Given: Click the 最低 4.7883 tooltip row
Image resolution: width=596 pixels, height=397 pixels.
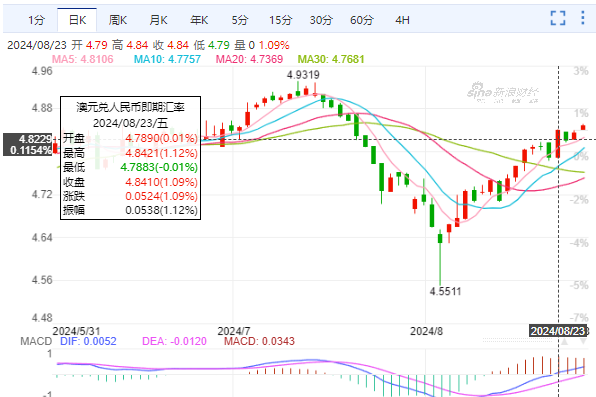Looking at the screenshot, I should pyautogui.click(x=130, y=167).
